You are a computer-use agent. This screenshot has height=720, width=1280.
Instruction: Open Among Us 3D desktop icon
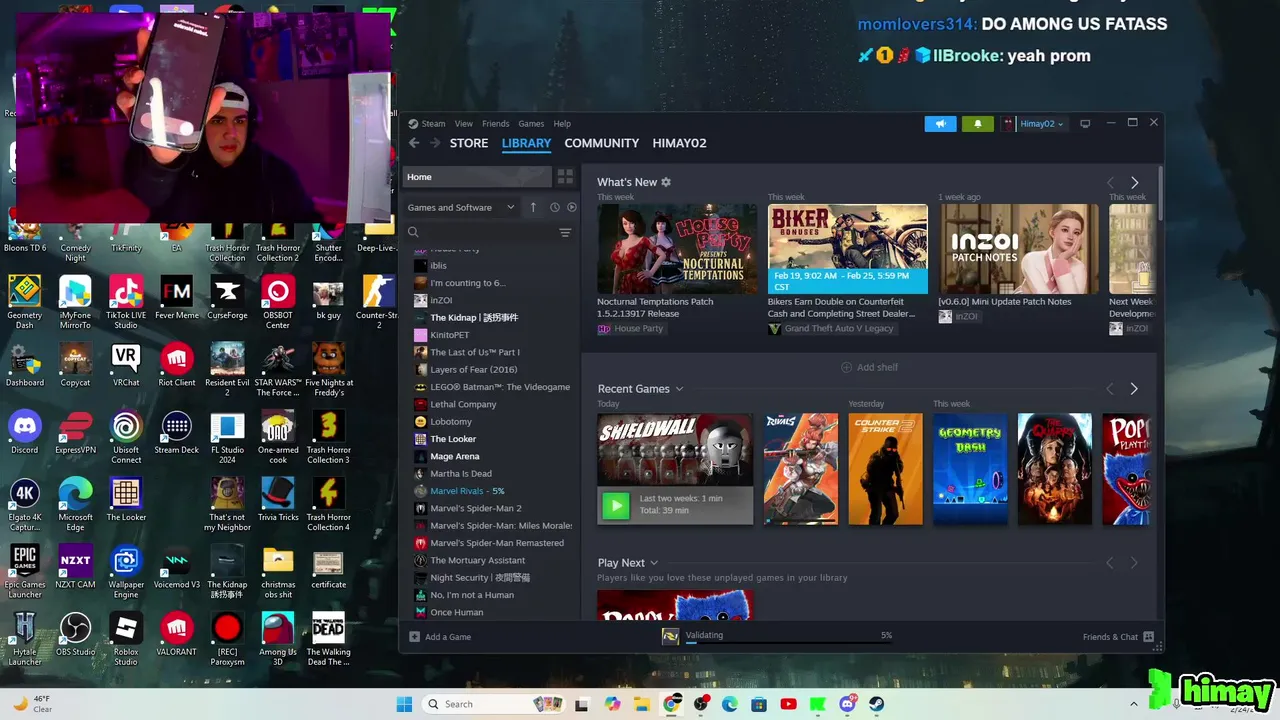(278, 638)
